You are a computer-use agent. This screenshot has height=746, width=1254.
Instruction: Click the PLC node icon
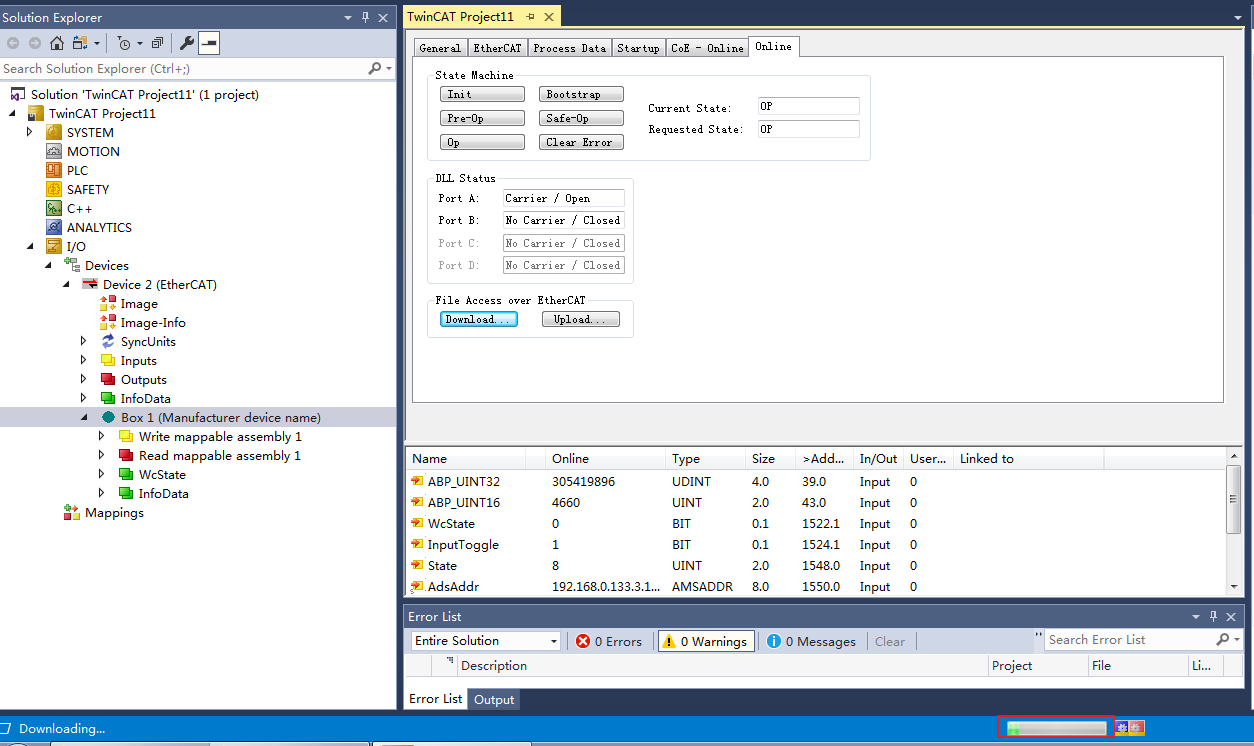pyautogui.click(x=54, y=170)
